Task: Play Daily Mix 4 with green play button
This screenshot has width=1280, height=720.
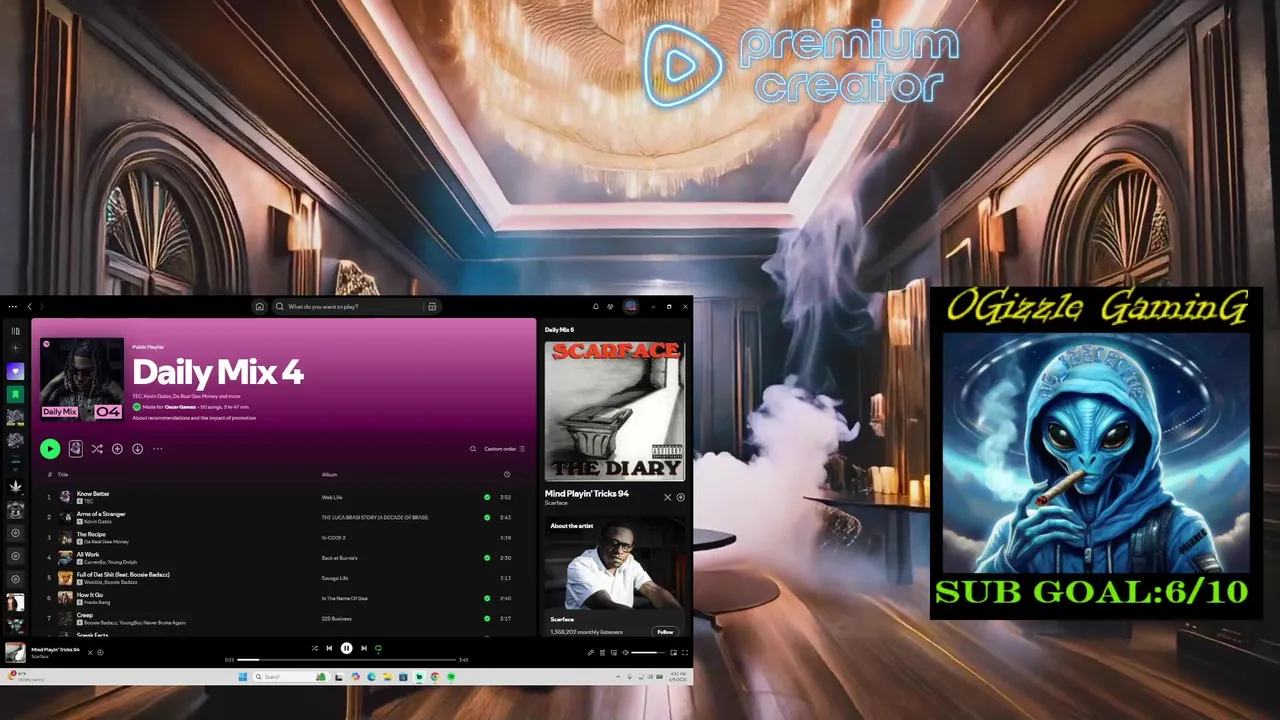Action: [x=50, y=449]
